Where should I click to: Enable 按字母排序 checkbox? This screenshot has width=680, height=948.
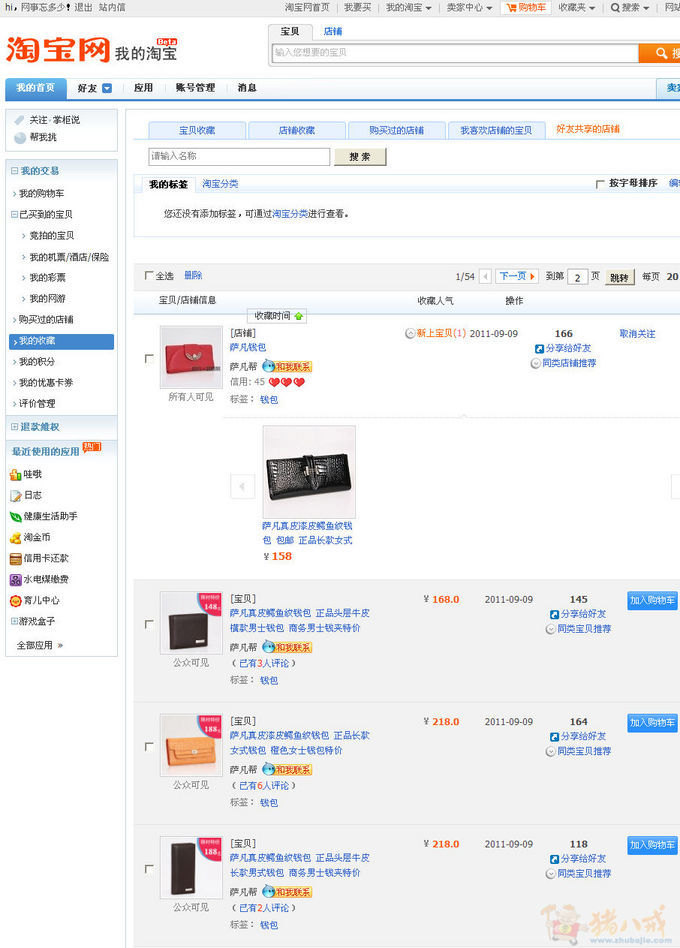(x=600, y=184)
